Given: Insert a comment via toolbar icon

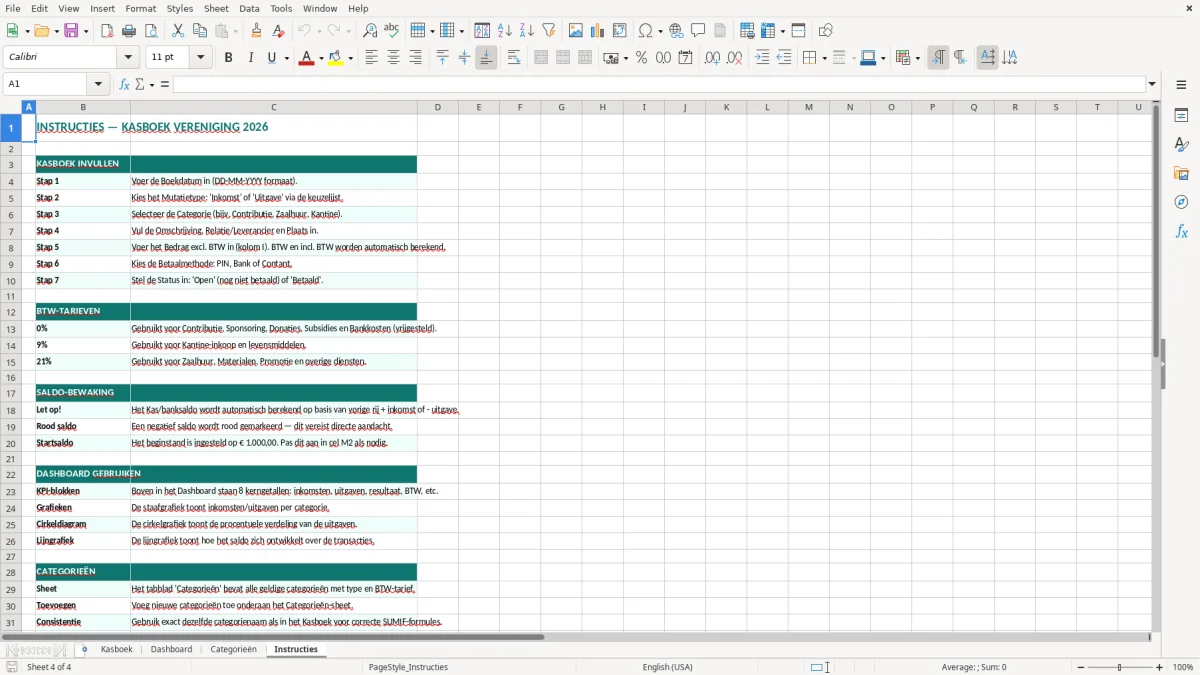Looking at the screenshot, I should pos(698,31).
